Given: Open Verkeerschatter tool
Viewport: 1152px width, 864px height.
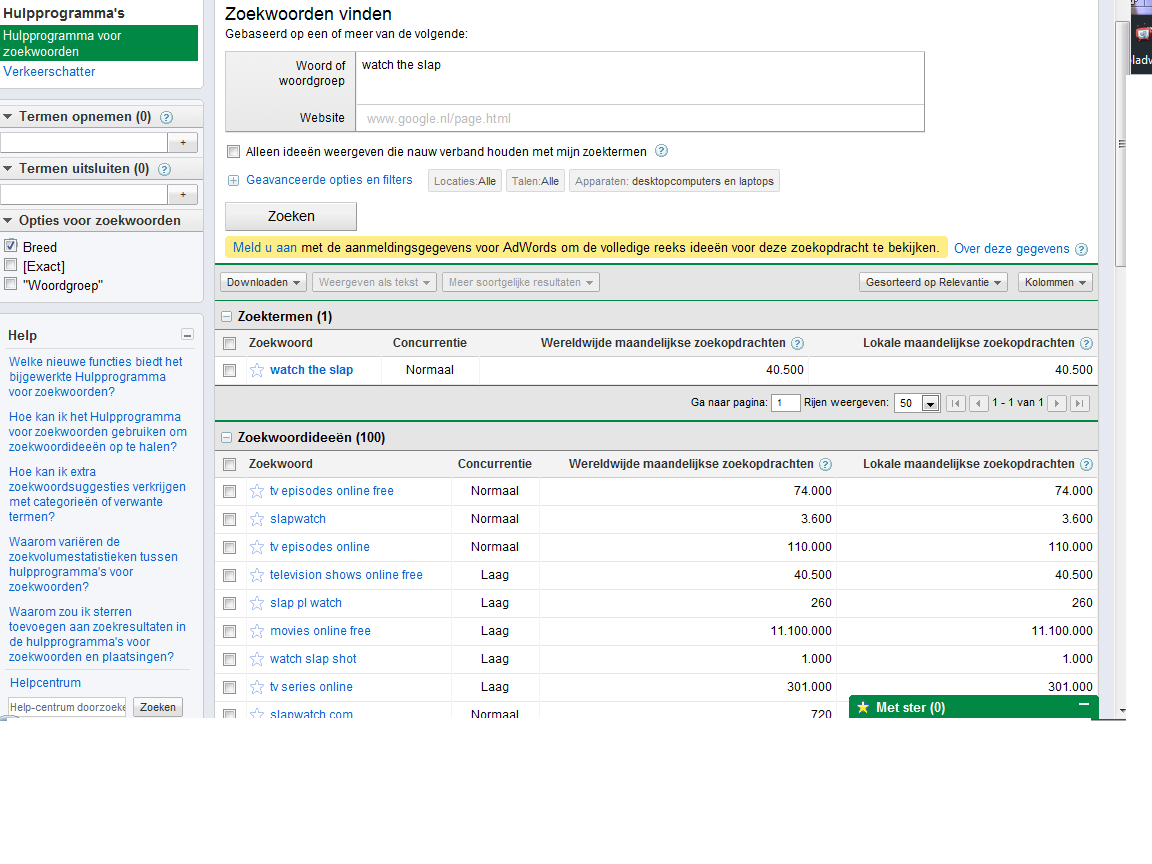Looking at the screenshot, I should coord(49,71).
